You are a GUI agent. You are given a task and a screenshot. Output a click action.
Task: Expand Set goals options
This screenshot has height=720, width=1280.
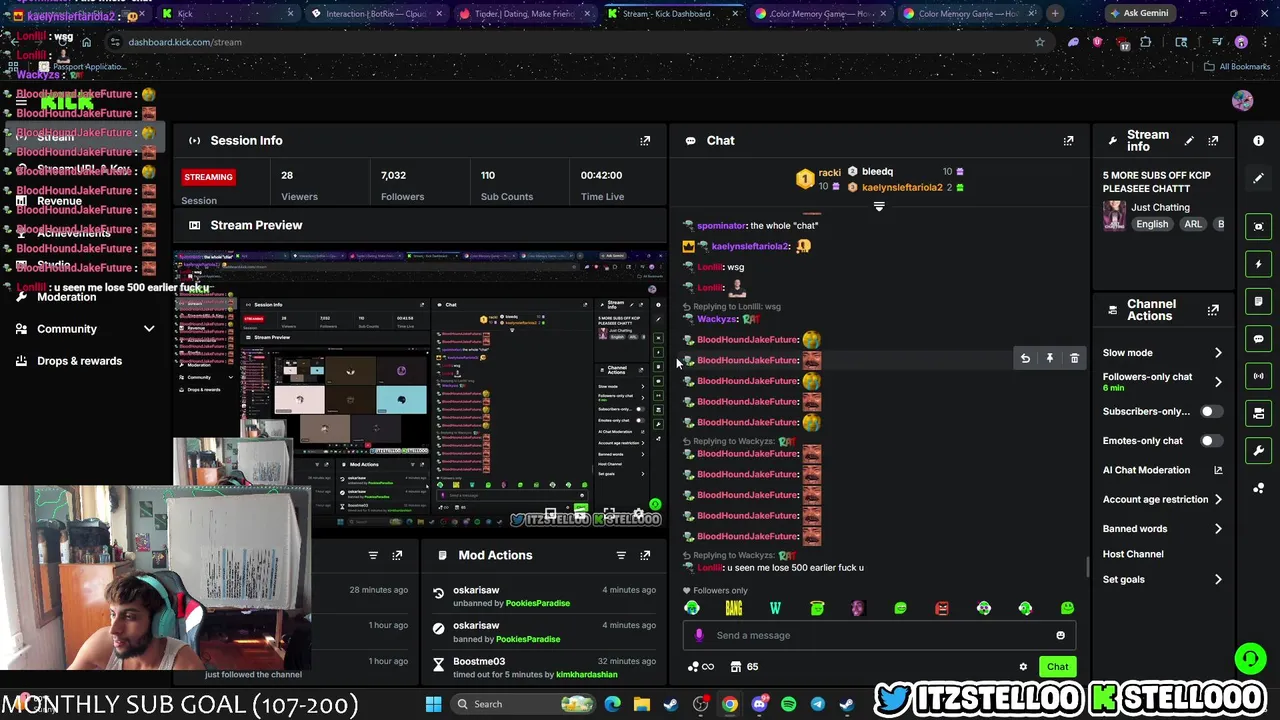click(1218, 580)
